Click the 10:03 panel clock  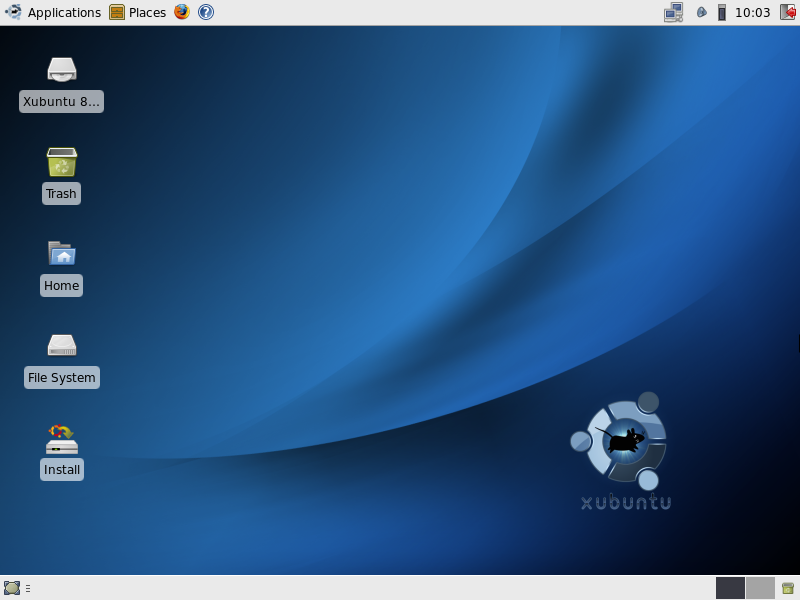point(752,12)
